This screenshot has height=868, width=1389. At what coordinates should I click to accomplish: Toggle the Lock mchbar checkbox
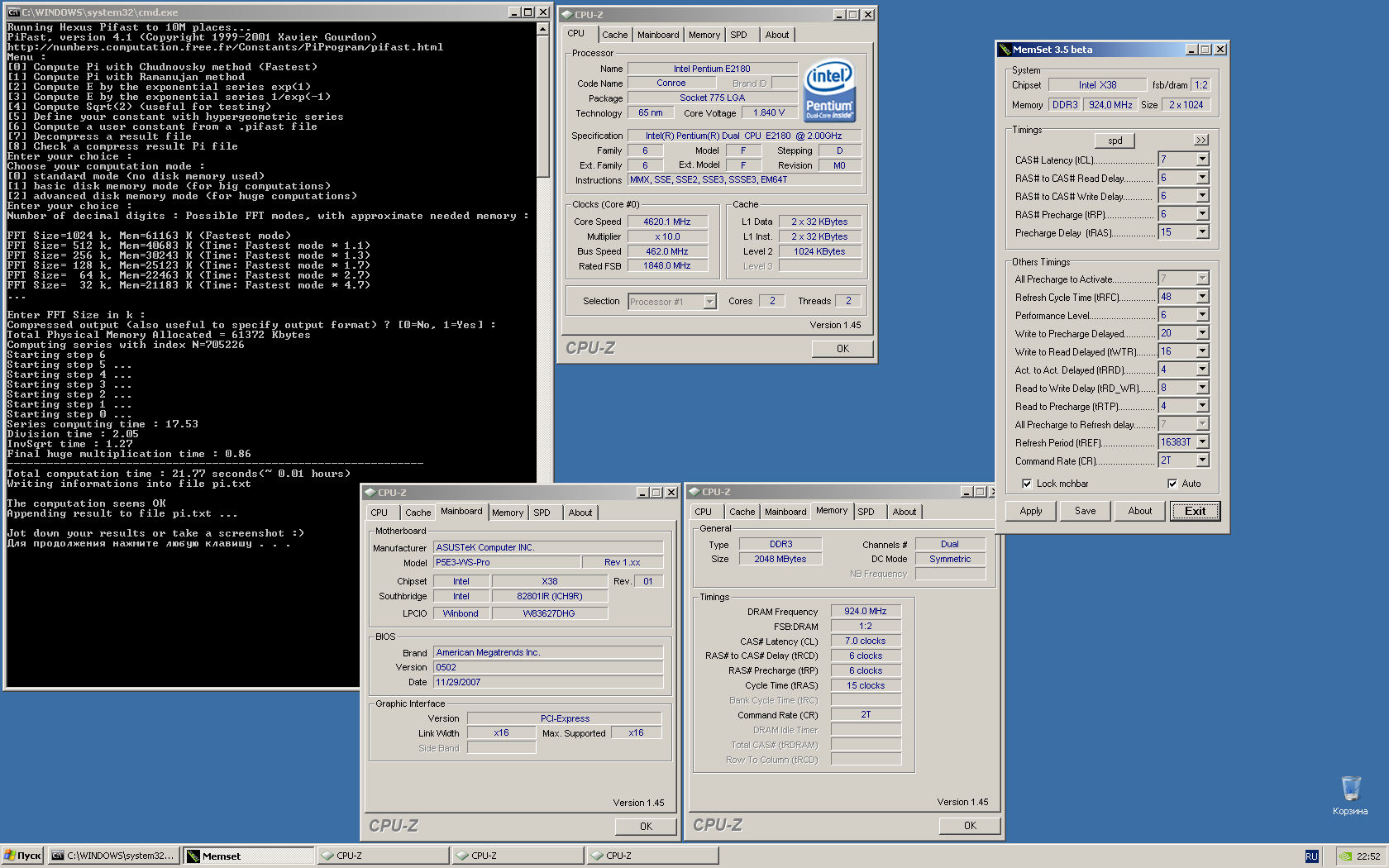[x=1027, y=484]
